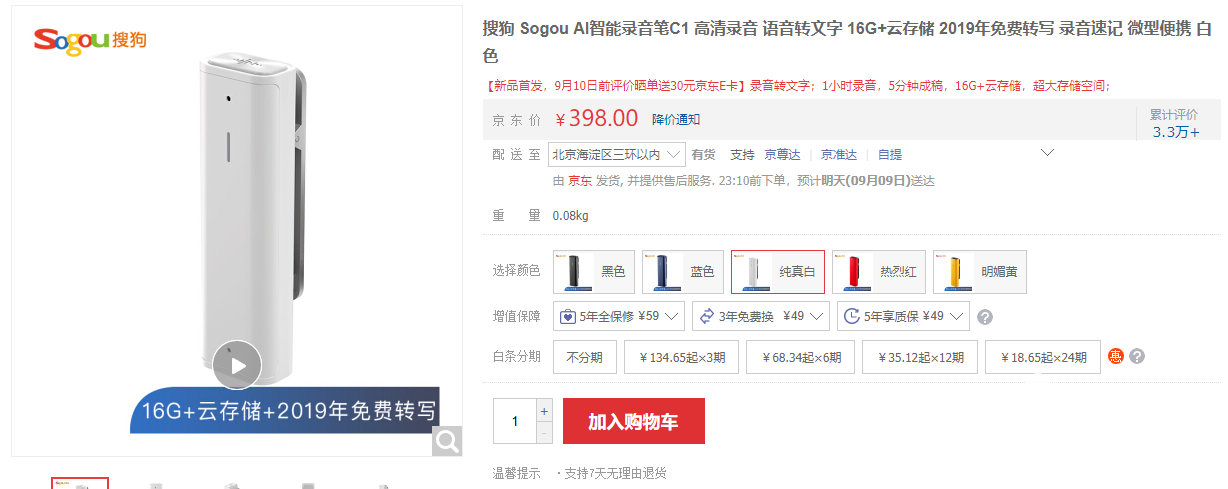Expand the delivery services chevron after 自提
This screenshot has height=489, width=1228.
(1048, 153)
